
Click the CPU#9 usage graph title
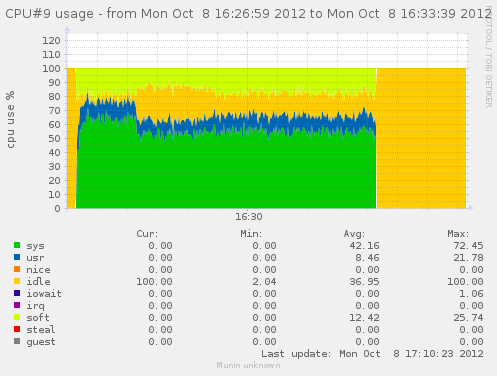pos(248,14)
